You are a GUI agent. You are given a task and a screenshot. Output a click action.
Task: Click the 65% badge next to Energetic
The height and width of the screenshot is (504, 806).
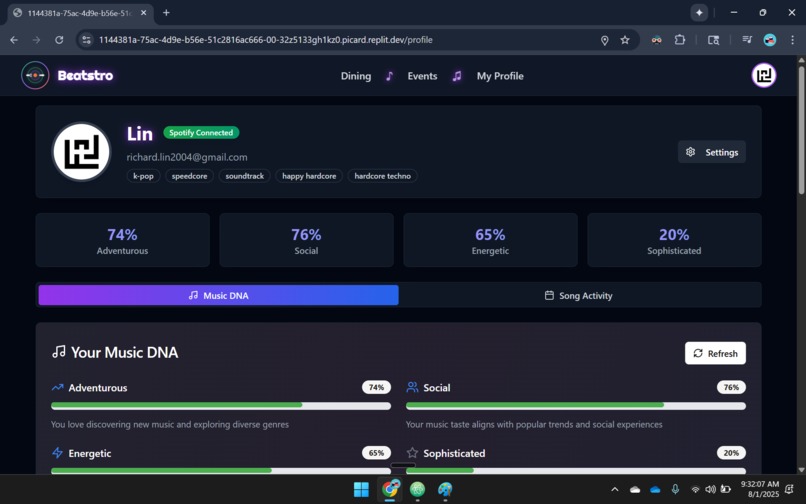[376, 453]
